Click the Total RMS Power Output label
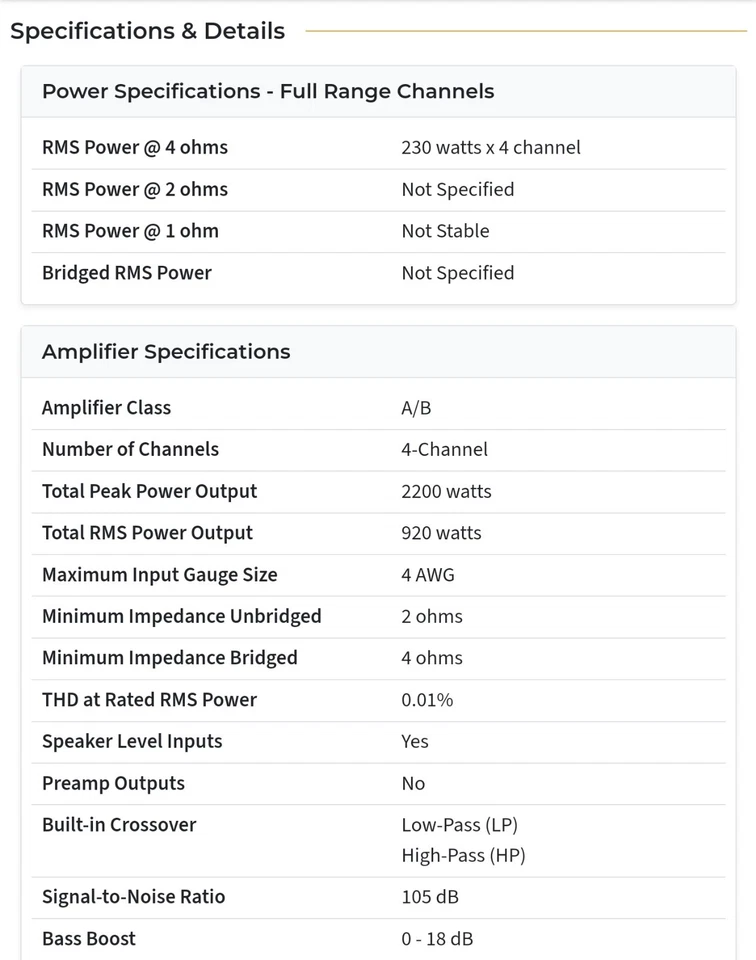The height and width of the screenshot is (960, 756). [x=147, y=533]
